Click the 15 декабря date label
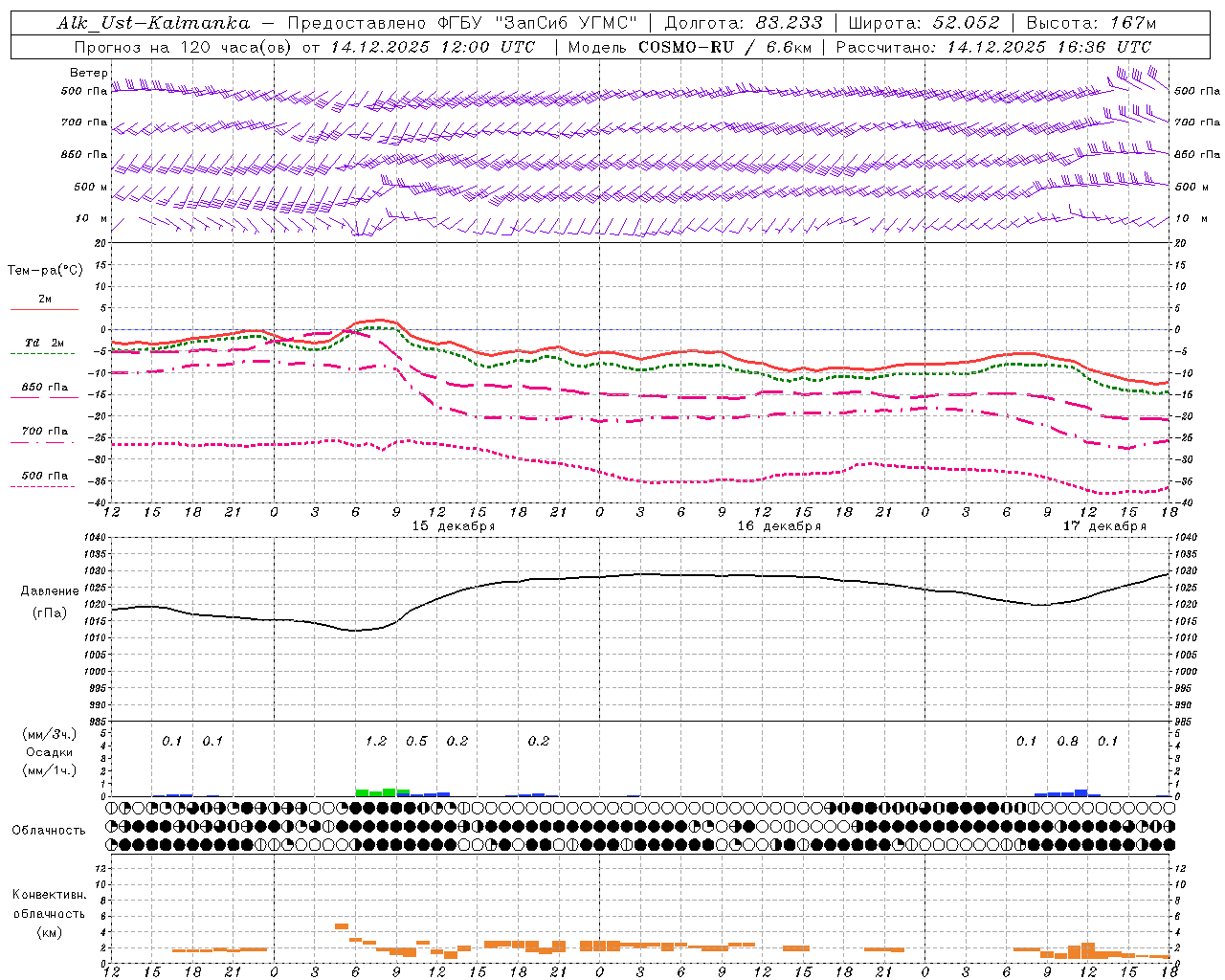1225x980 pixels. pos(454,526)
